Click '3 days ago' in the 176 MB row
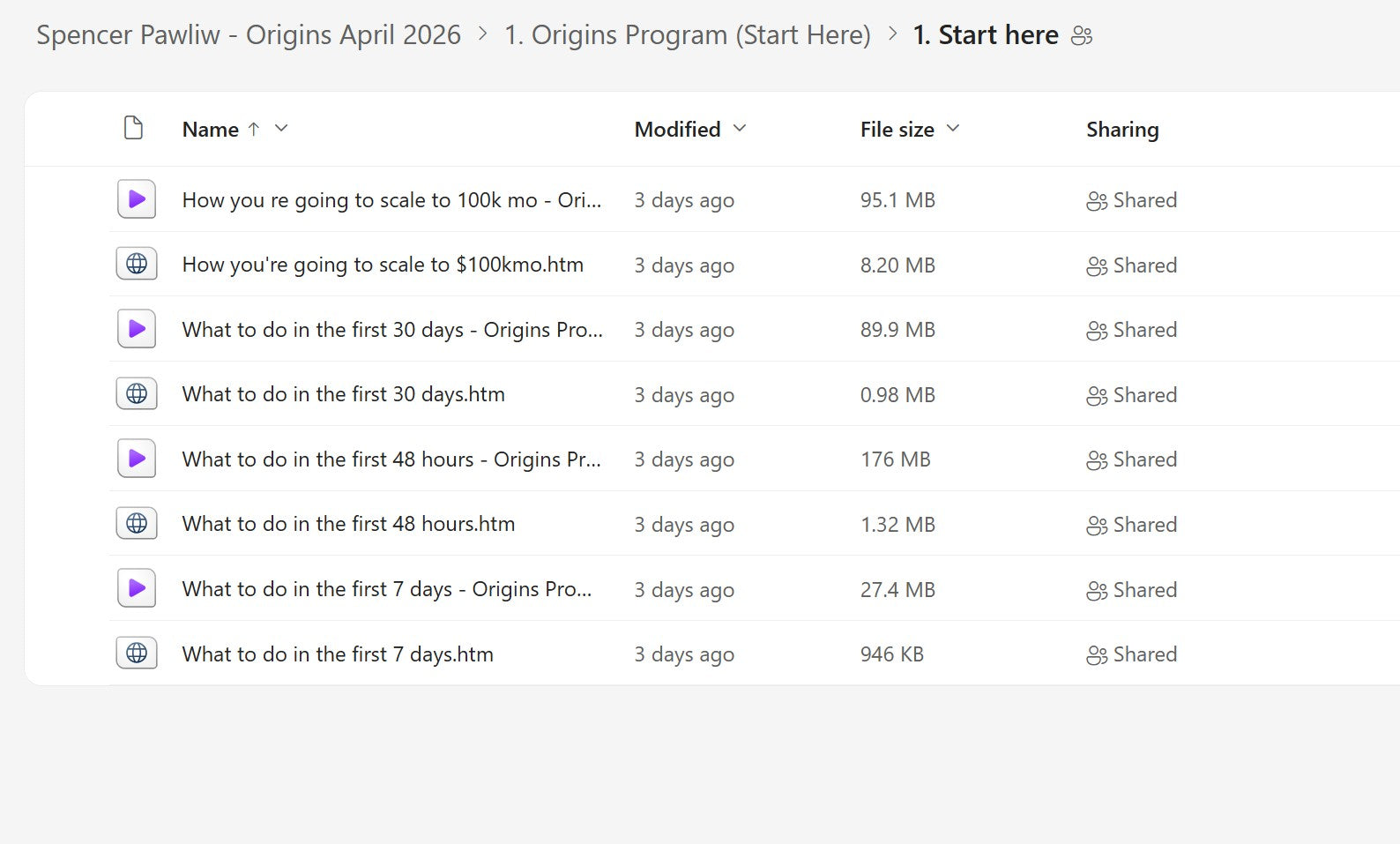1400x844 pixels. pyautogui.click(x=684, y=460)
